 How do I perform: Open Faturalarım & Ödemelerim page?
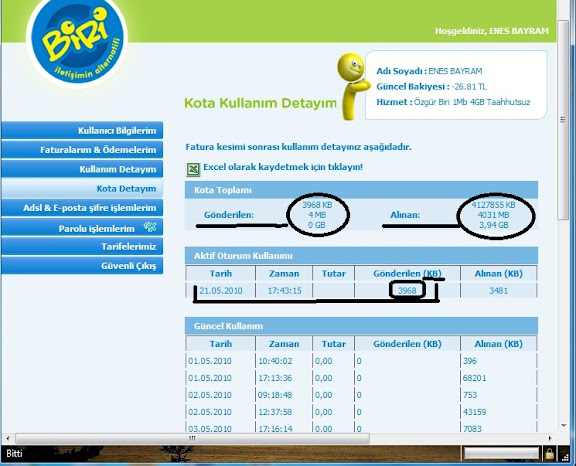coord(82,149)
